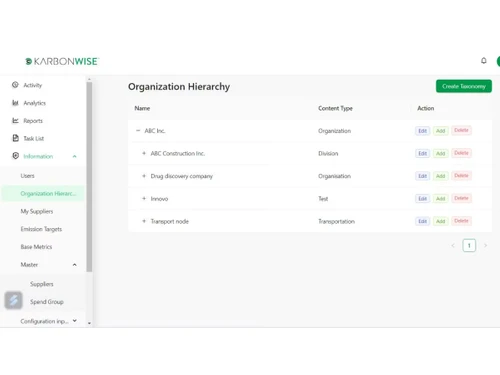The width and height of the screenshot is (500, 375).
Task: Click the sidebar vertical scrollbar
Action: tap(89, 177)
